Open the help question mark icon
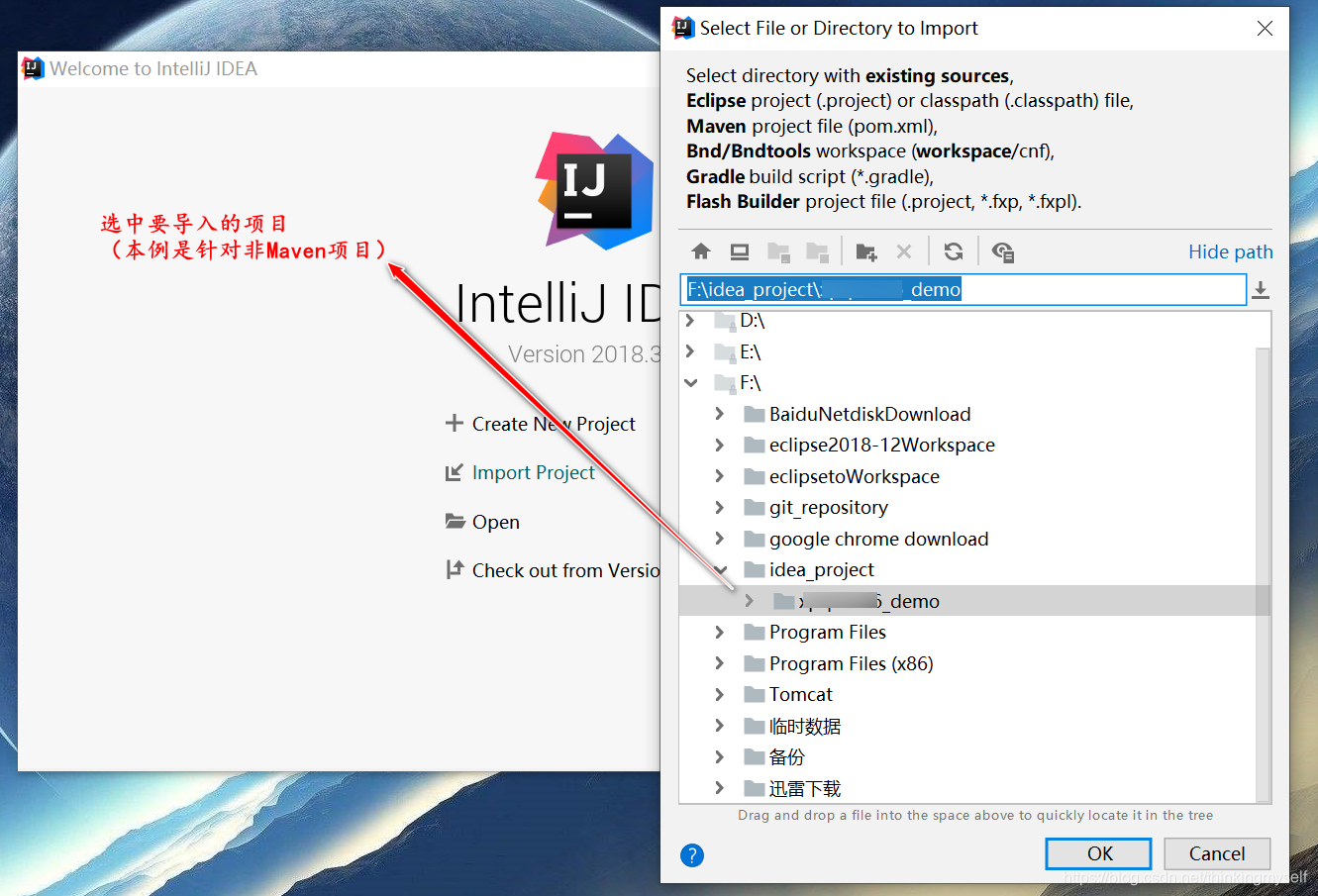 (x=692, y=855)
